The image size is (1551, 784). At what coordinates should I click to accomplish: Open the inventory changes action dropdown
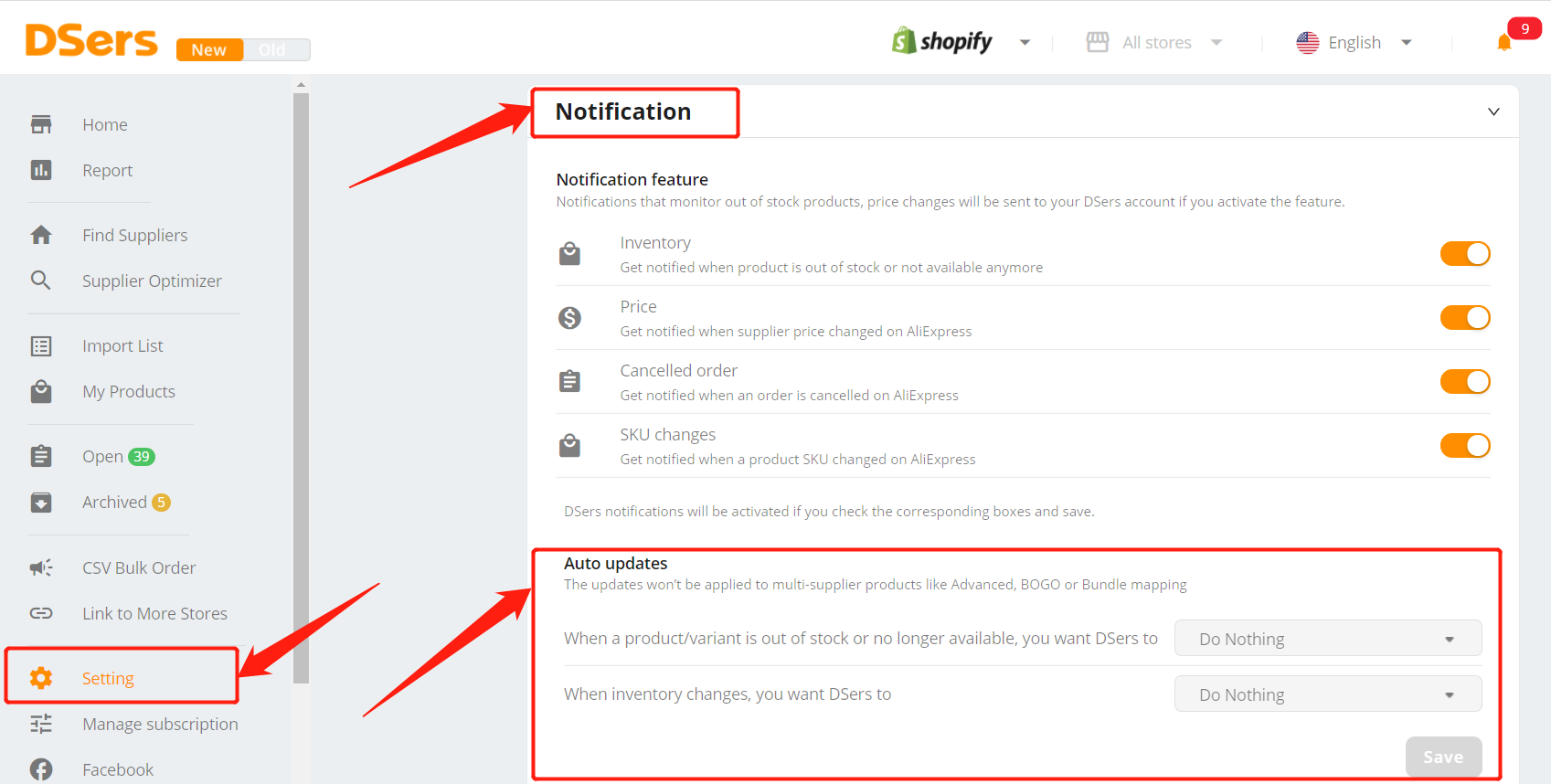[1328, 694]
